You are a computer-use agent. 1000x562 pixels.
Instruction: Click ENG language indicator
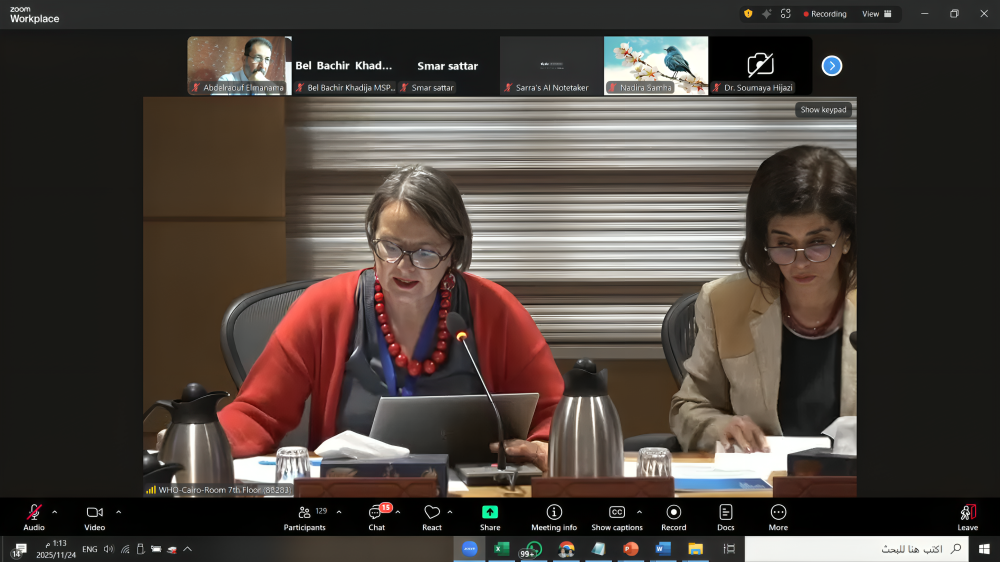90,549
